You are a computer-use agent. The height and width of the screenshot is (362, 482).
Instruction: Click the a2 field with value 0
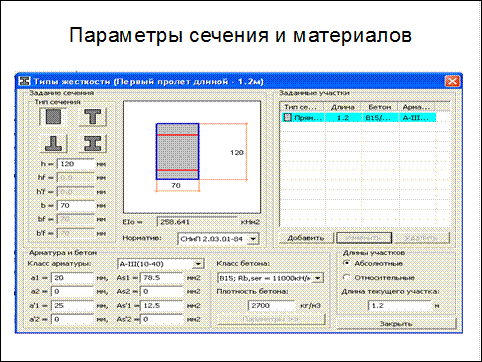click(x=72, y=291)
